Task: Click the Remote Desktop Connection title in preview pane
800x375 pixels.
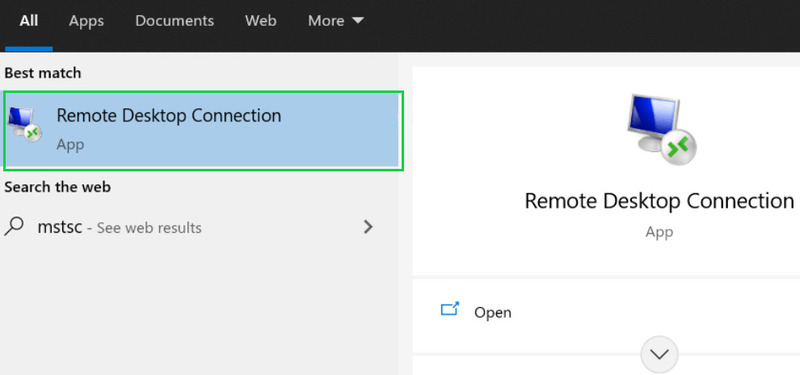Action: [x=659, y=201]
